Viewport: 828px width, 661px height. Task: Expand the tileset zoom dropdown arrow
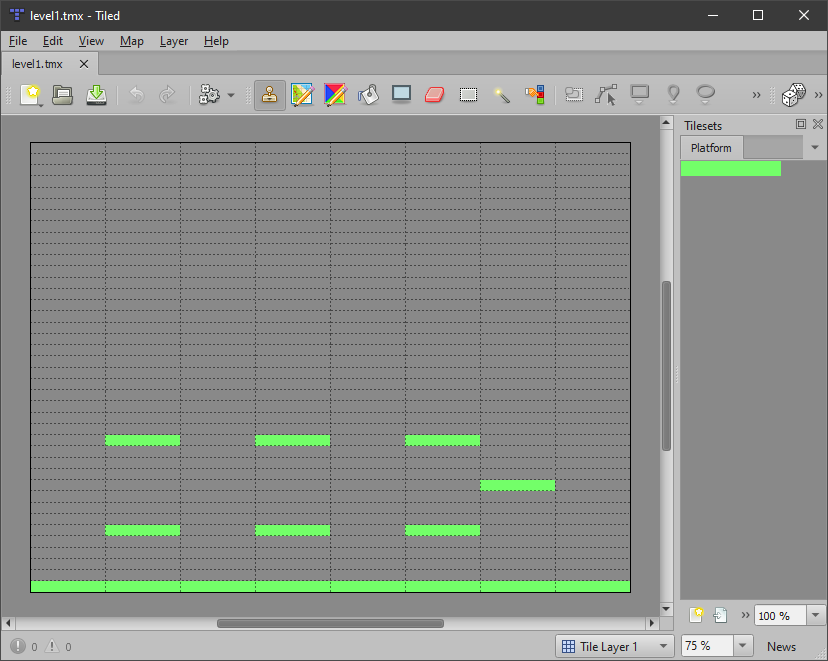point(815,616)
